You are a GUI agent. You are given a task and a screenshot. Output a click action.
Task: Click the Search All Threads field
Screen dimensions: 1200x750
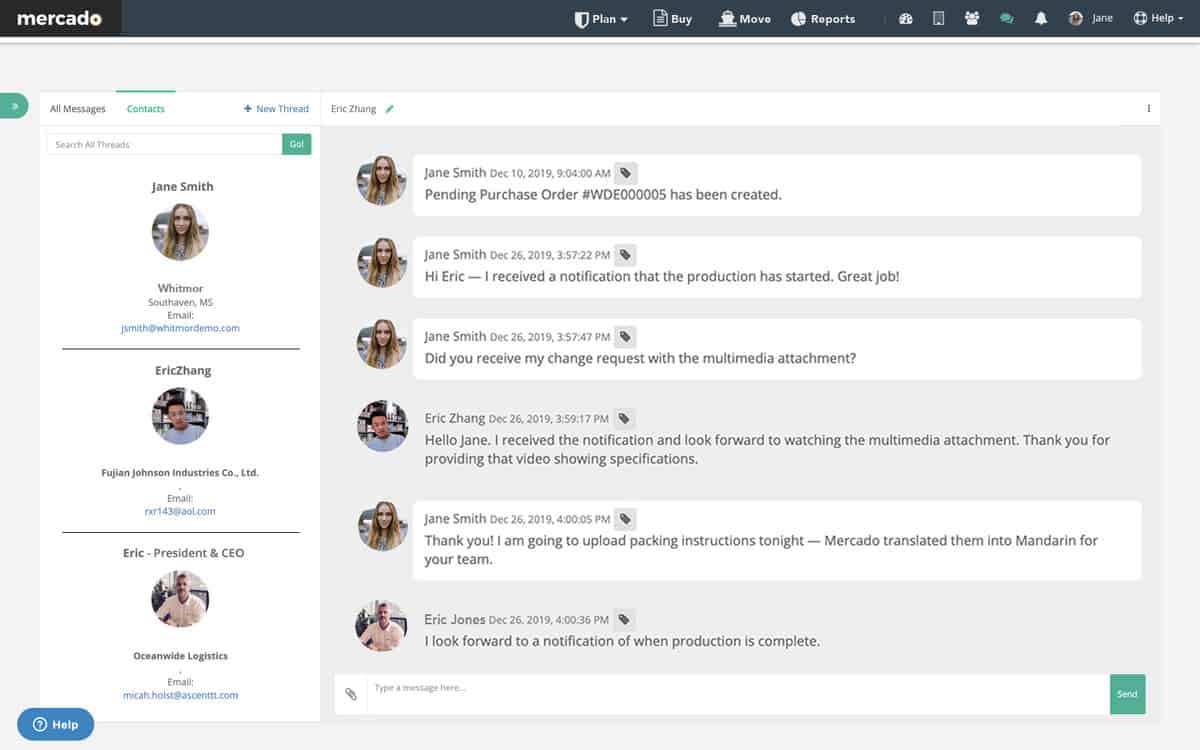coord(165,145)
